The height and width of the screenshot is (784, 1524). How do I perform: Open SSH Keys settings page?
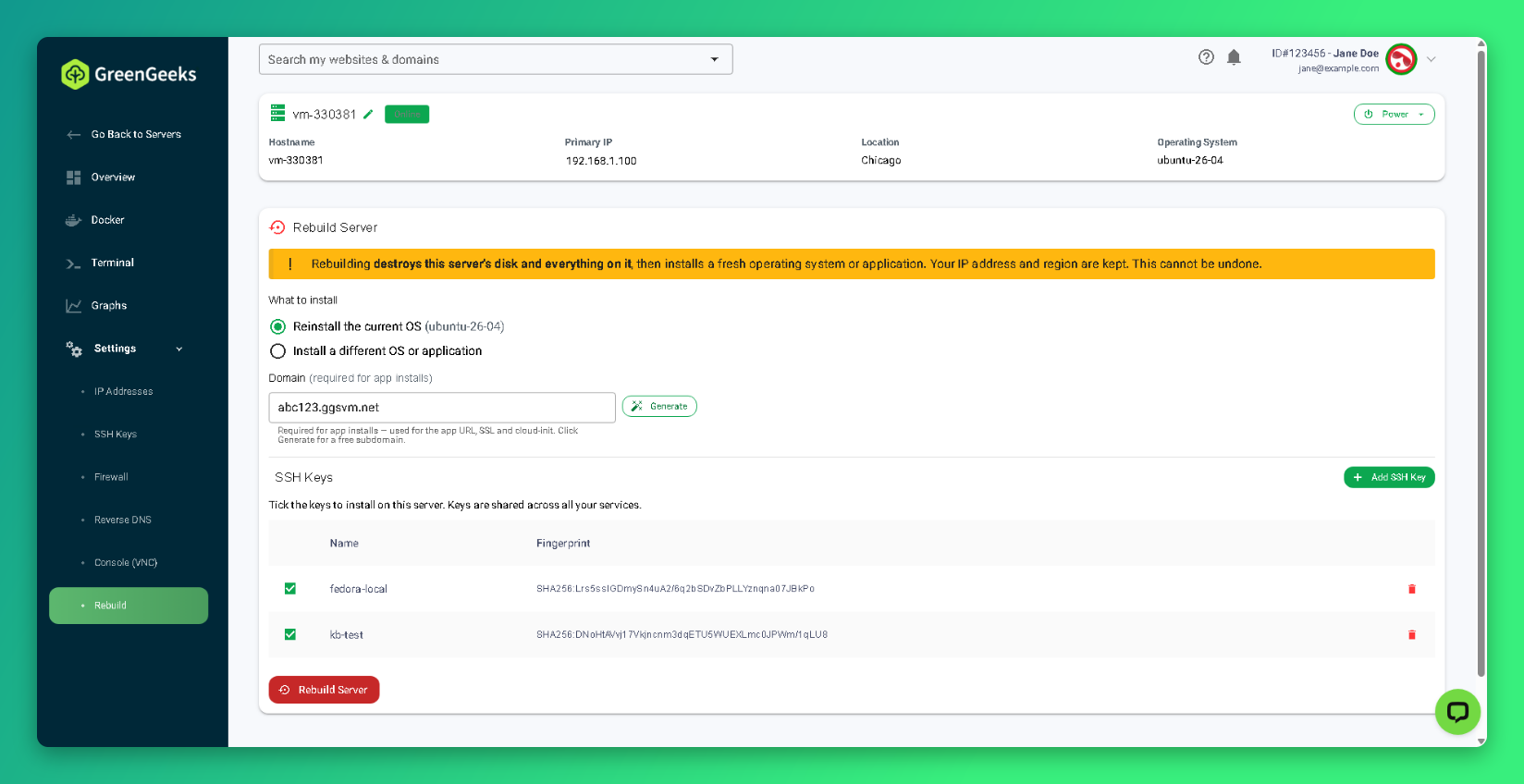(x=116, y=435)
